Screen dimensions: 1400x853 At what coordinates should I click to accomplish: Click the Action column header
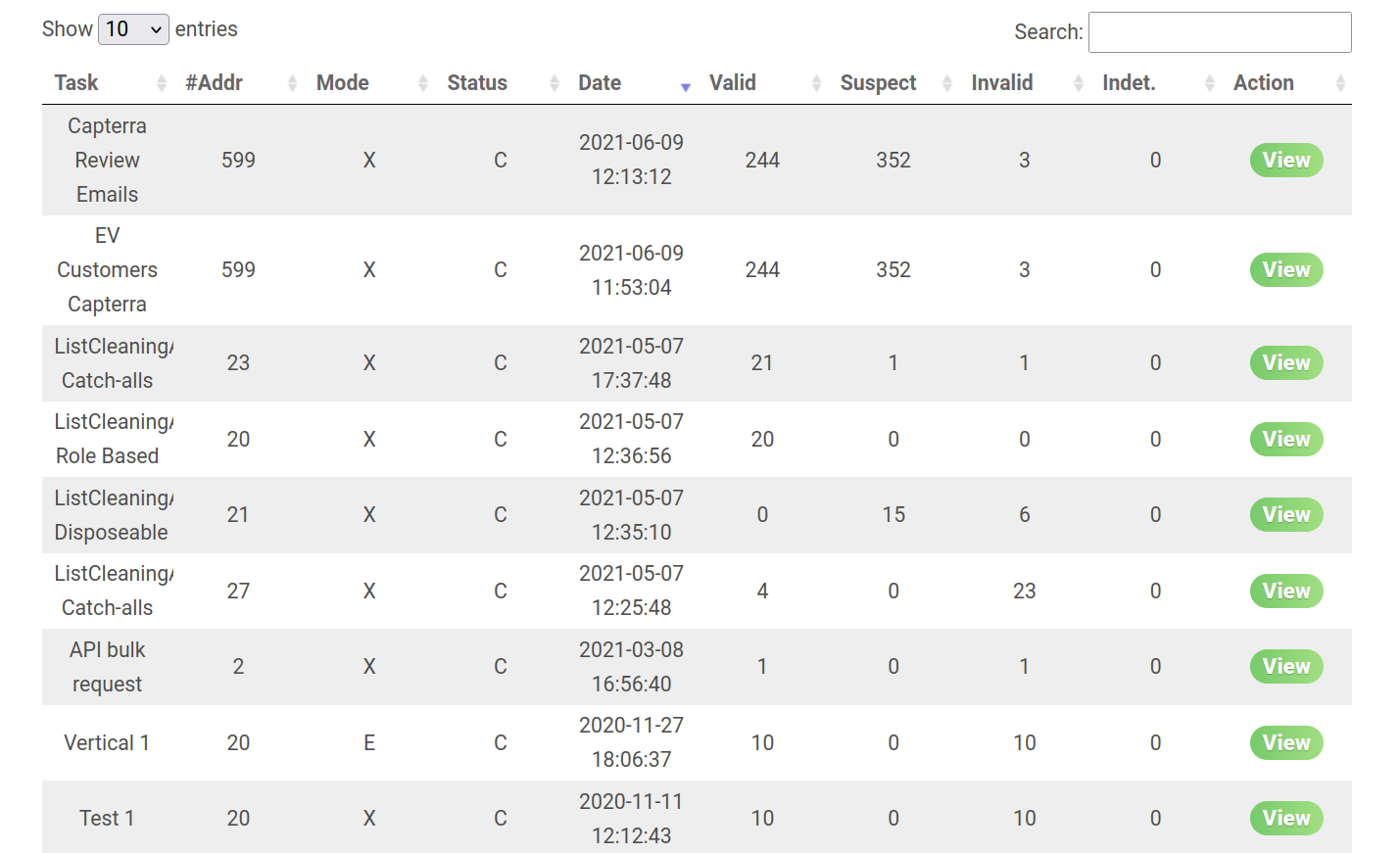[x=1264, y=83]
